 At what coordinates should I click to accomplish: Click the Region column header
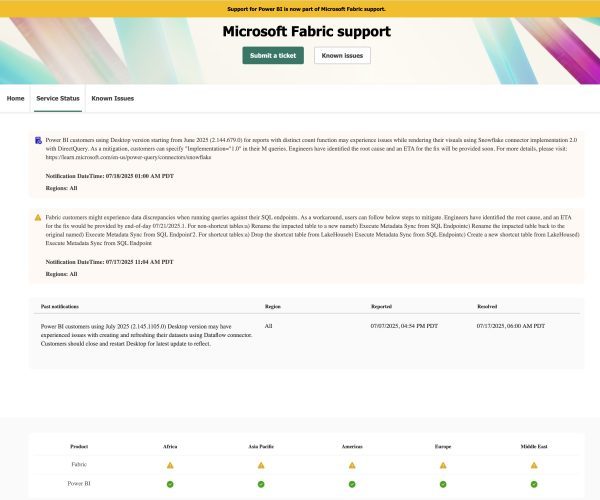[x=272, y=306]
